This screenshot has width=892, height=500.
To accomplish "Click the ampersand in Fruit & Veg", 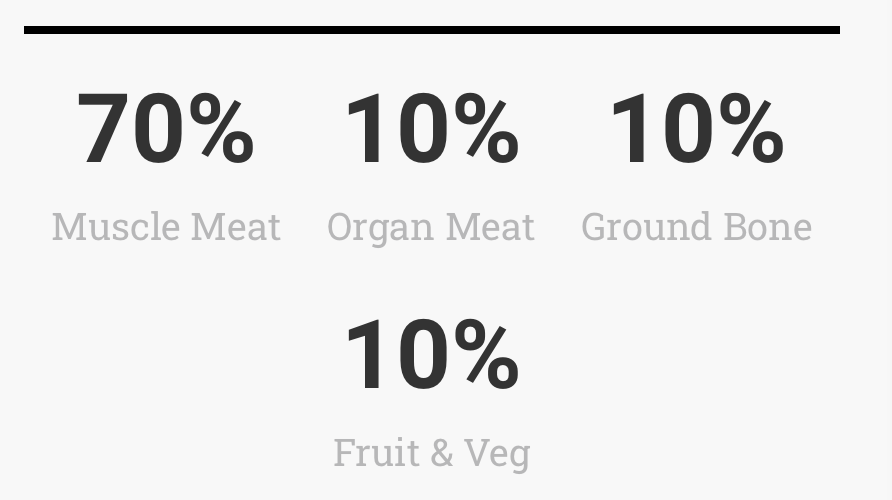I will click(x=442, y=453).
